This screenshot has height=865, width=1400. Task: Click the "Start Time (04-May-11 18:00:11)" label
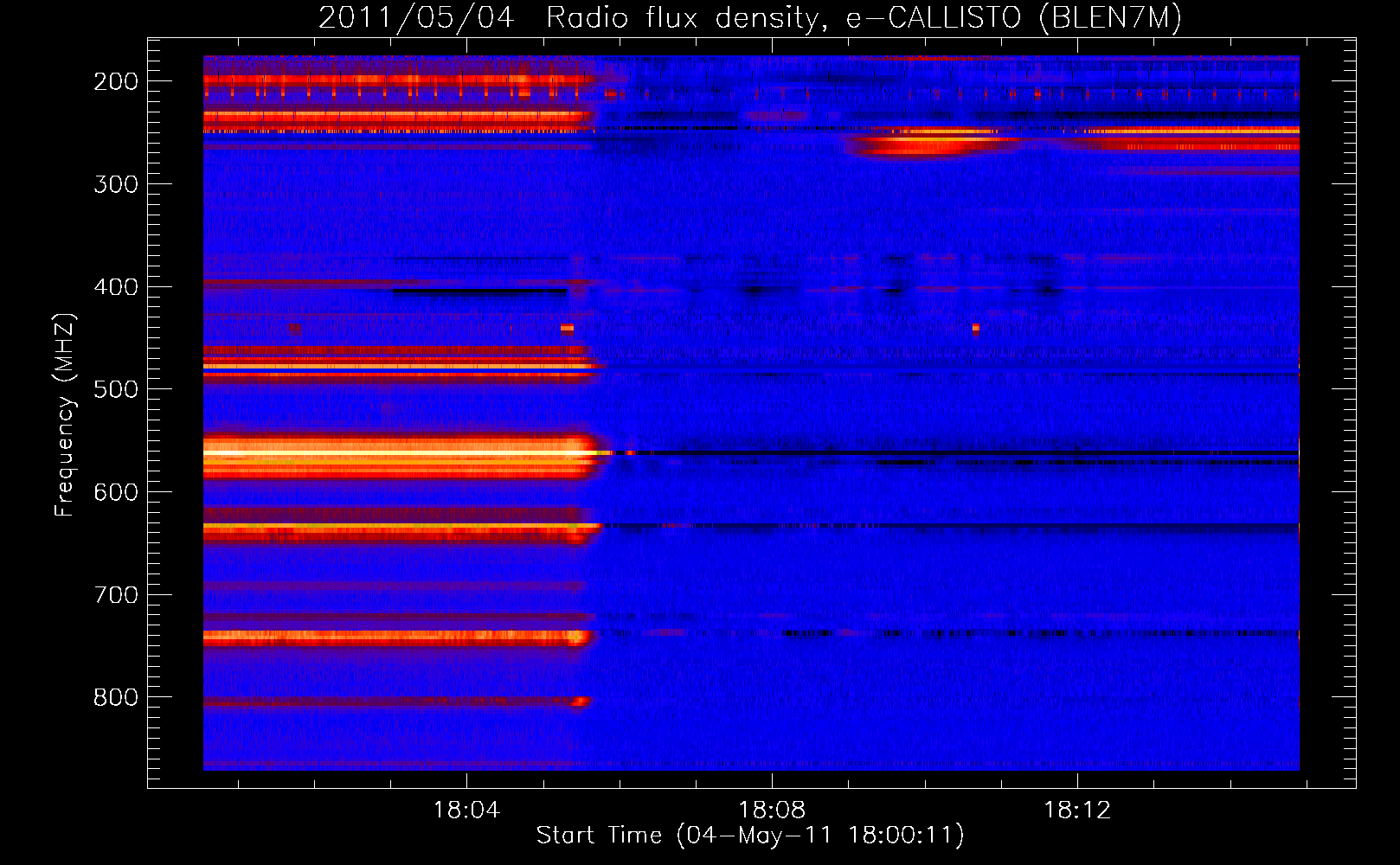750,836
